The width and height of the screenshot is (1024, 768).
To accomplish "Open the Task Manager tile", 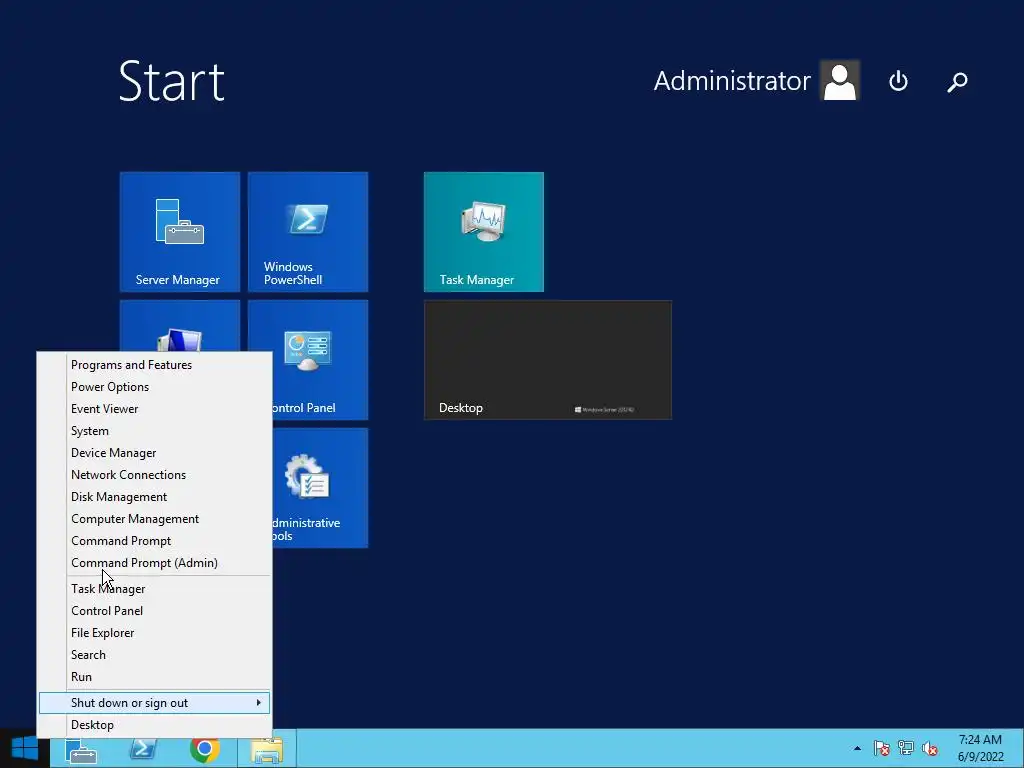I will click(x=483, y=232).
